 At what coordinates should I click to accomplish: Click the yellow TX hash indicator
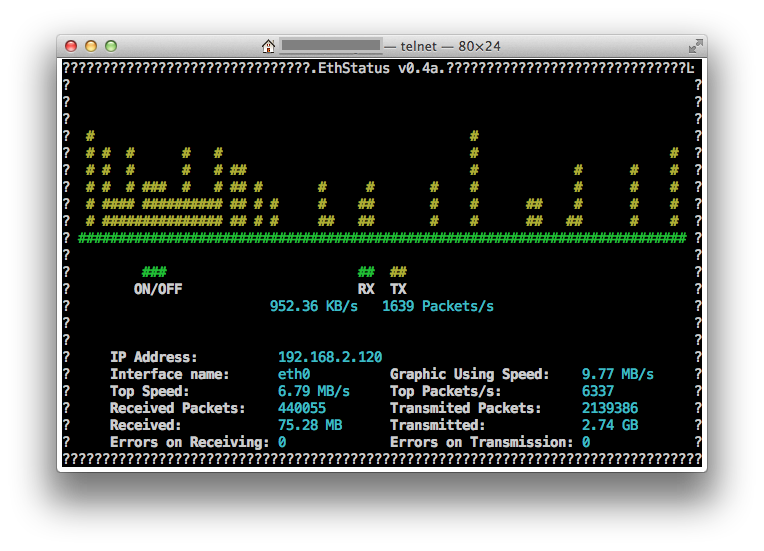tap(398, 272)
